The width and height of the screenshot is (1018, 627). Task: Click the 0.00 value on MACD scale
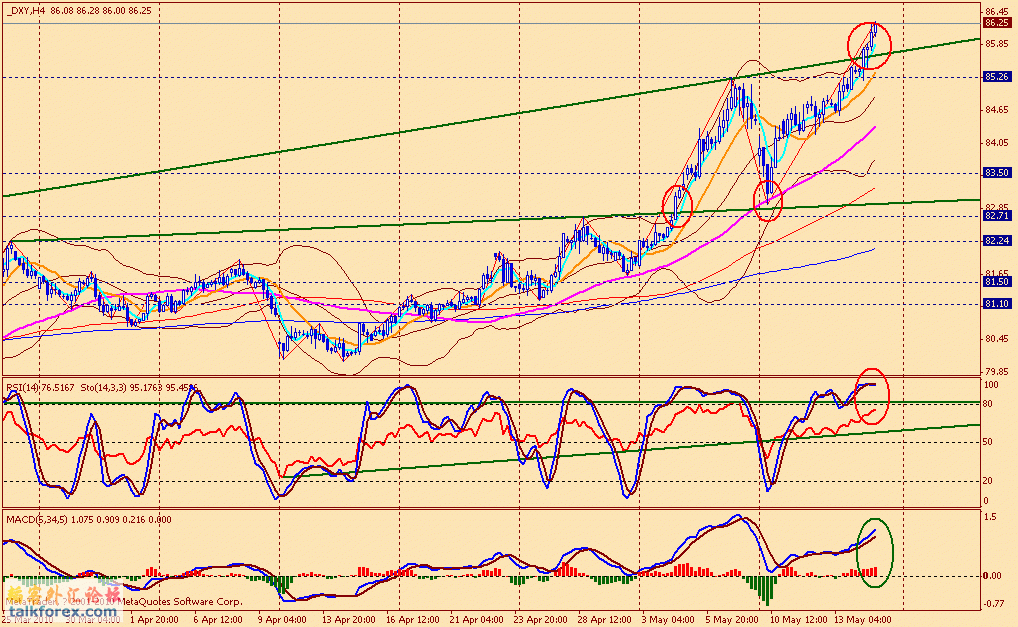(x=992, y=576)
